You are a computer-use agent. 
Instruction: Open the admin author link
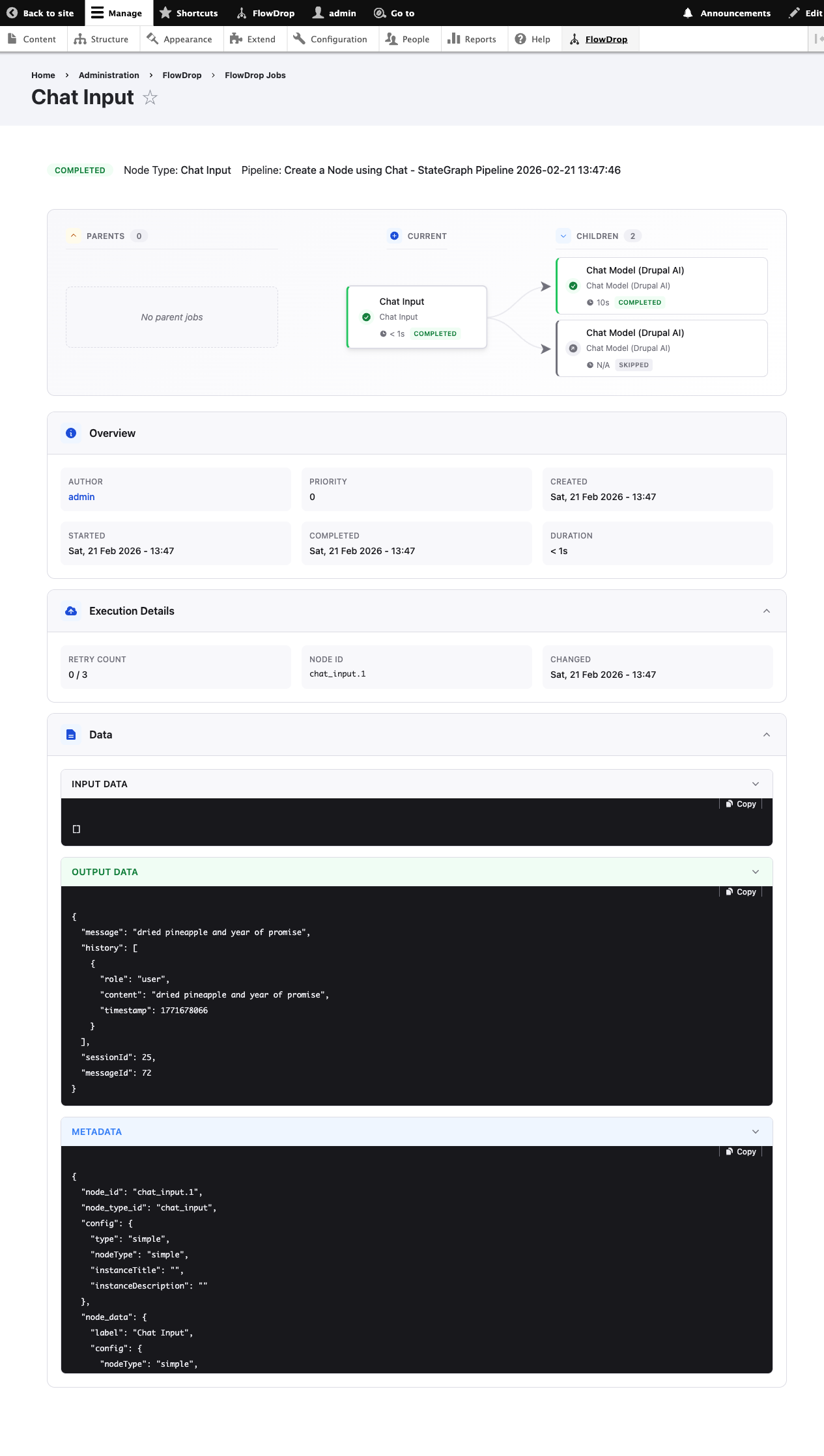(81, 497)
